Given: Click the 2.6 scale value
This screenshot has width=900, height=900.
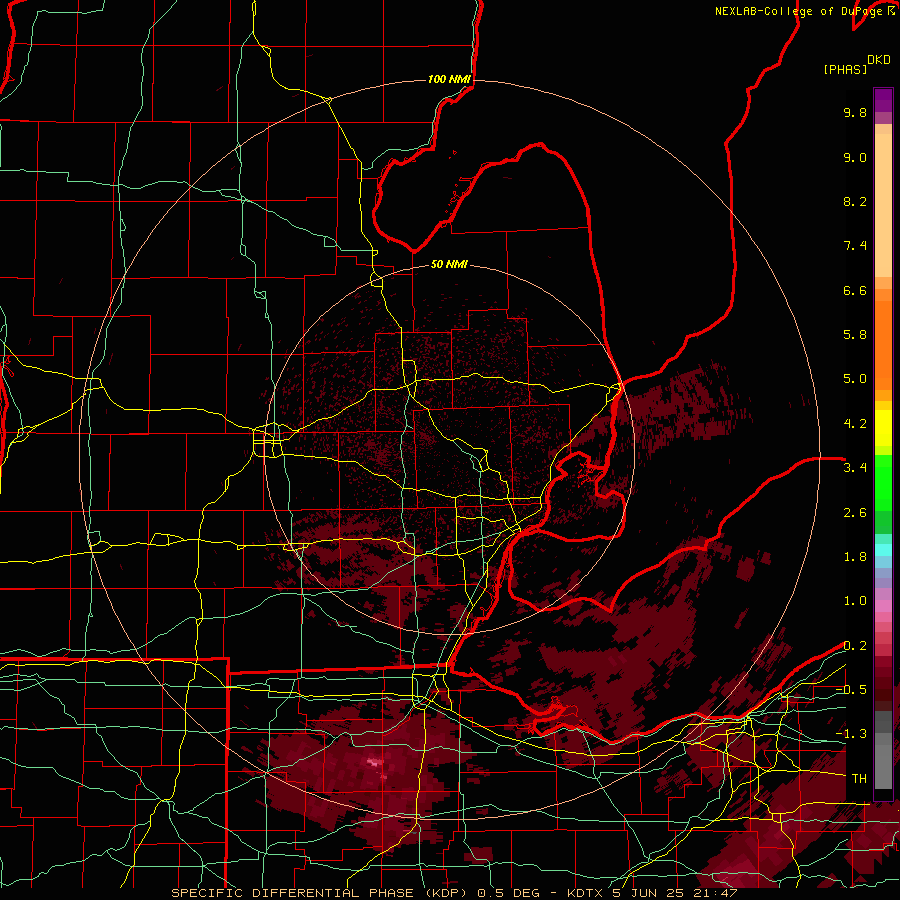Looking at the screenshot, I should click(x=855, y=513).
